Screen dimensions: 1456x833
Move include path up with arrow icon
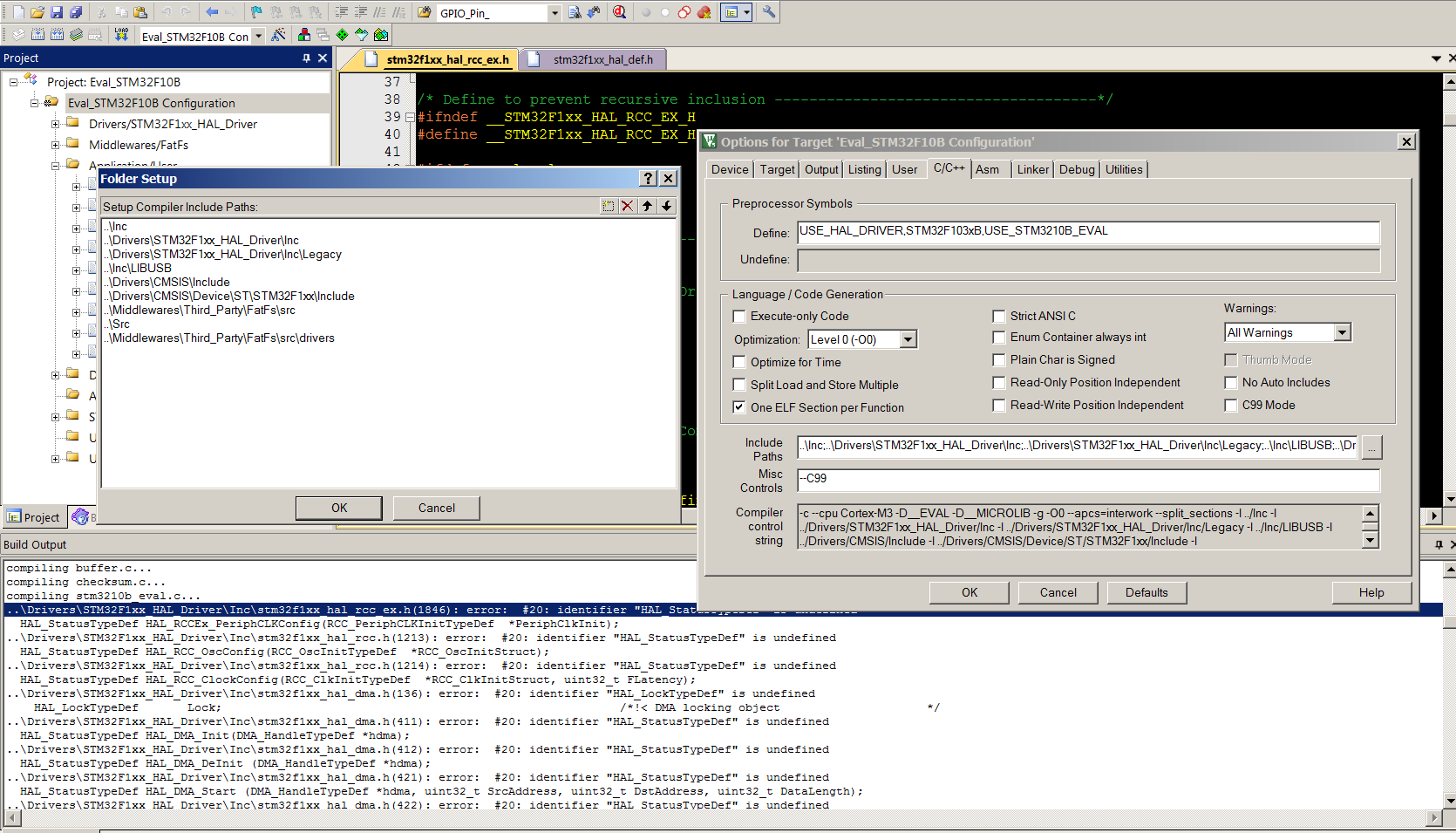click(647, 206)
